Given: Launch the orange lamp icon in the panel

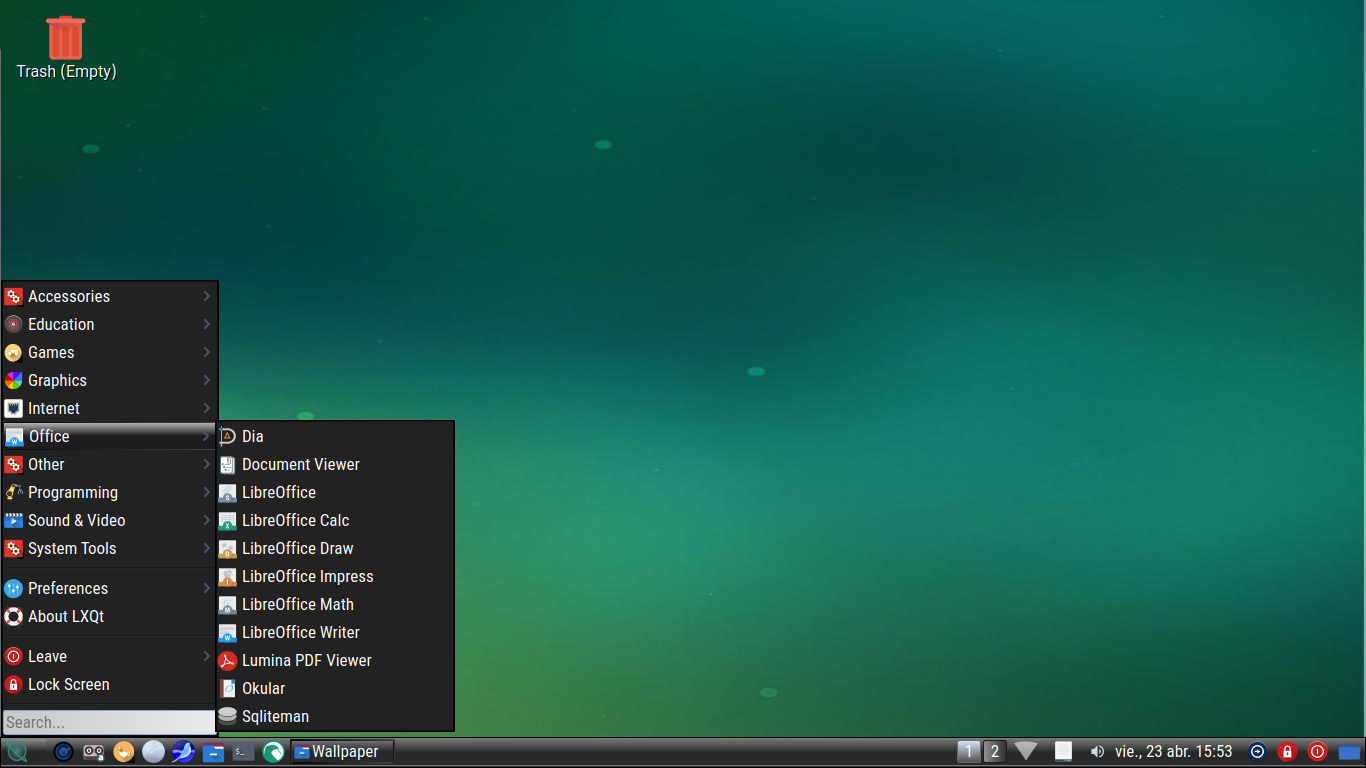Looking at the screenshot, I should 123,752.
